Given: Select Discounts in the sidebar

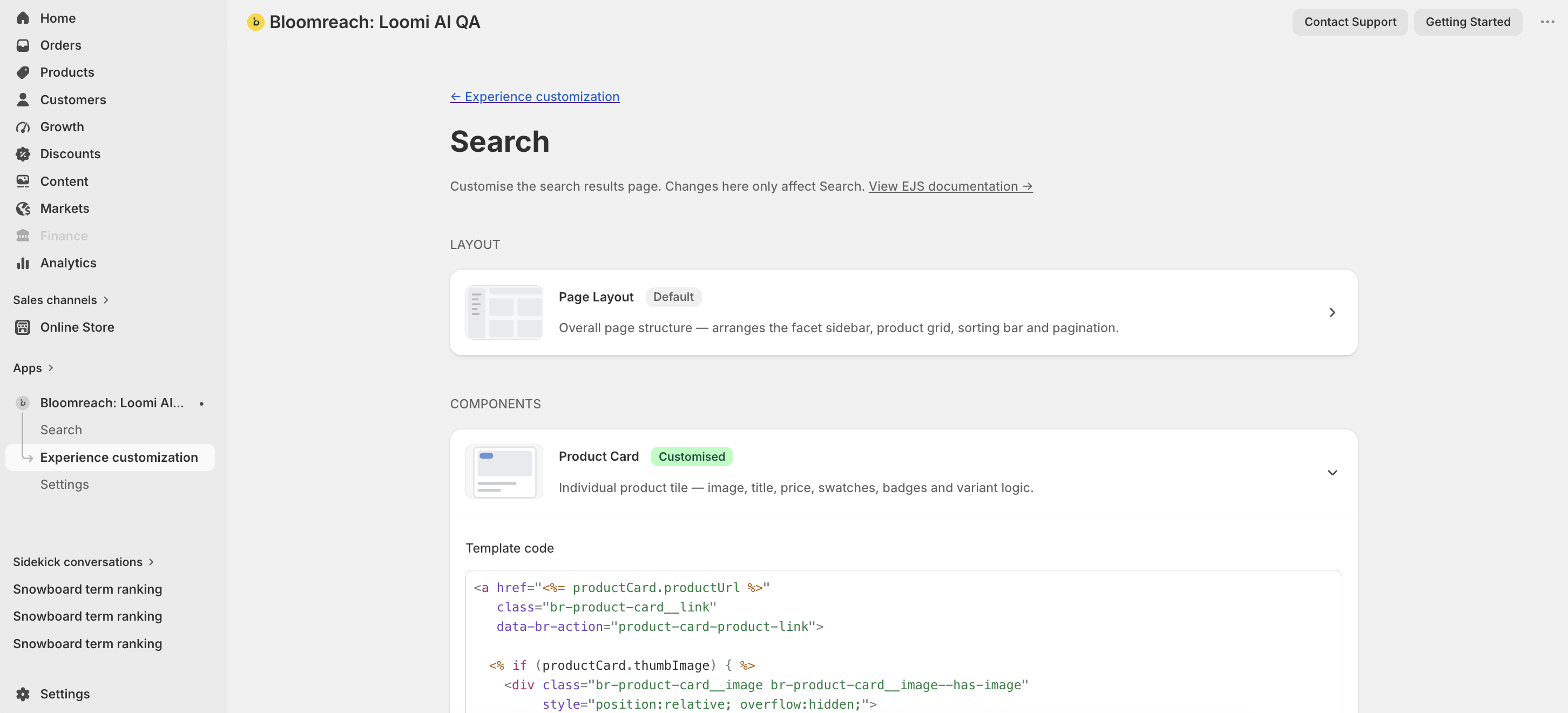Looking at the screenshot, I should tap(110, 153).
